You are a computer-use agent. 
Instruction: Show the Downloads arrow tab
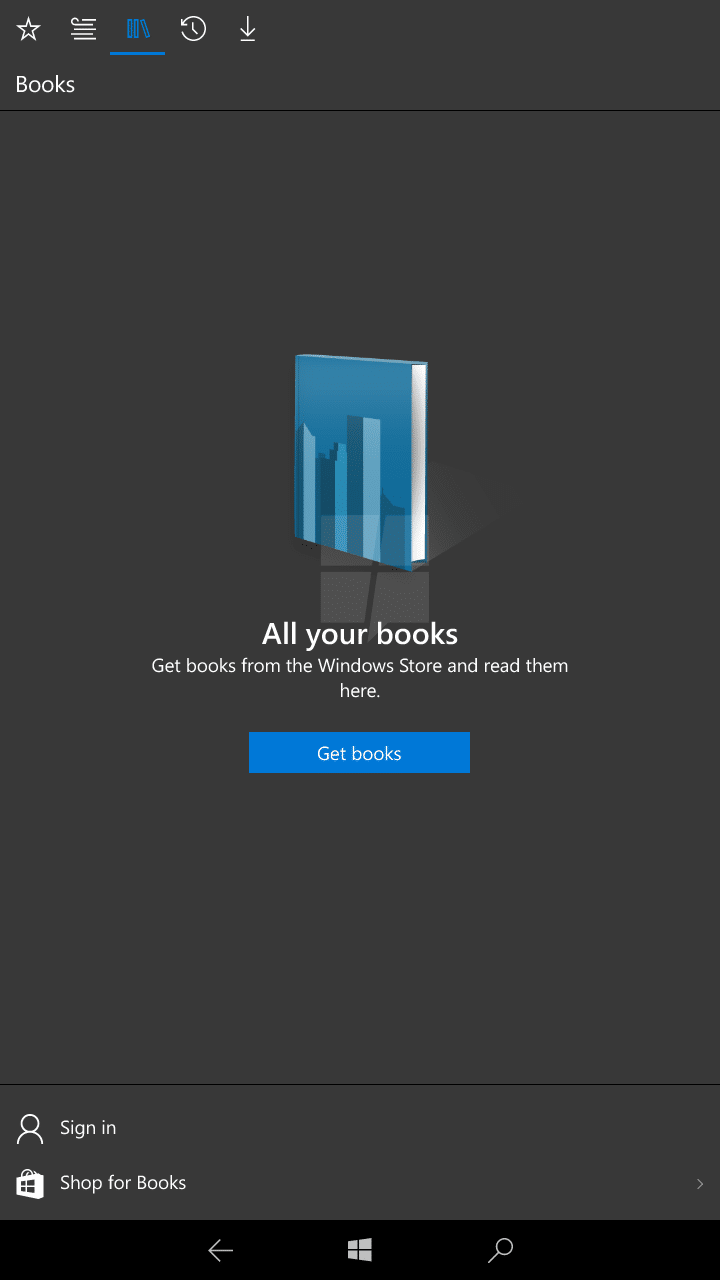coord(248,29)
